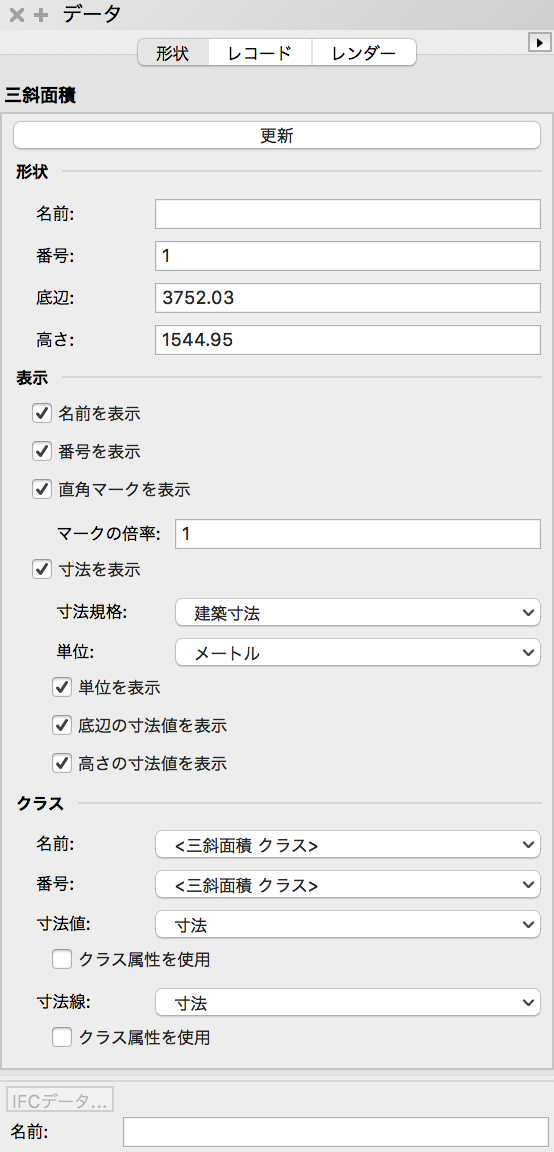Click the 底辺 value field

(348, 298)
